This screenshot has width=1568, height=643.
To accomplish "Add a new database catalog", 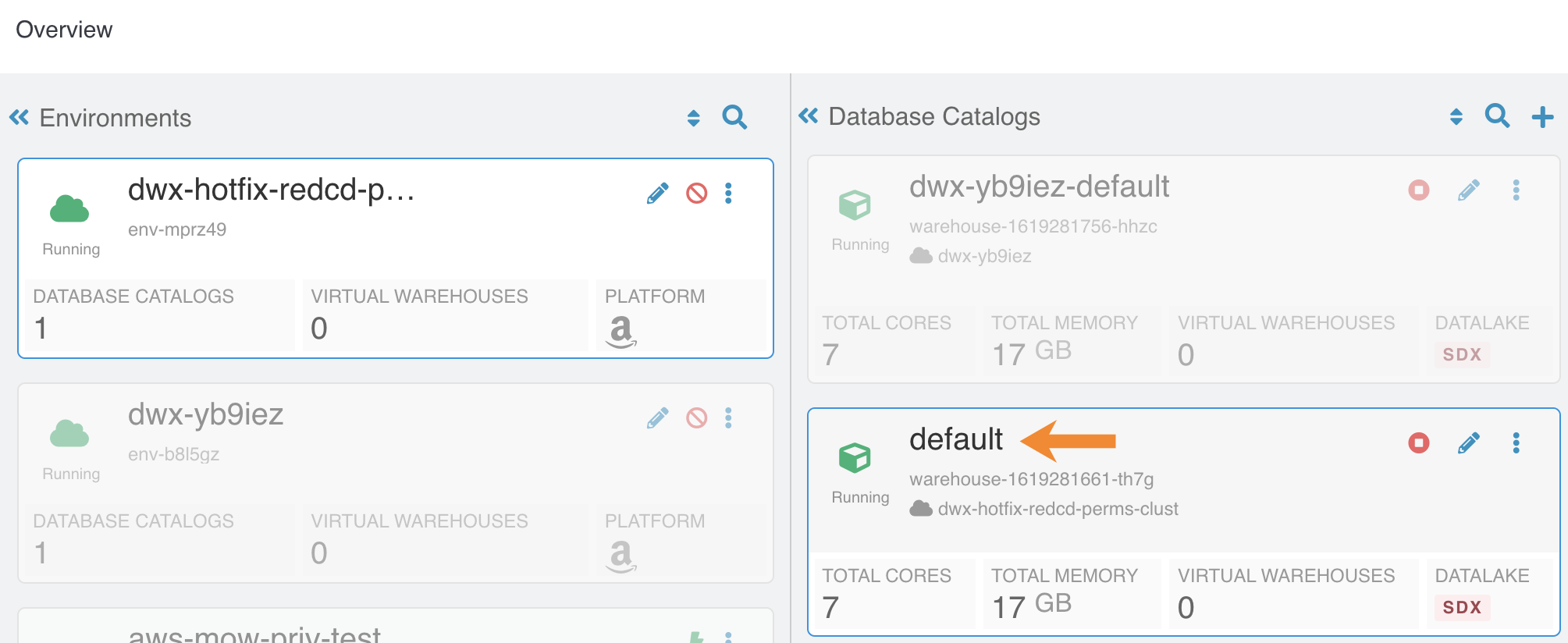I will [1542, 117].
